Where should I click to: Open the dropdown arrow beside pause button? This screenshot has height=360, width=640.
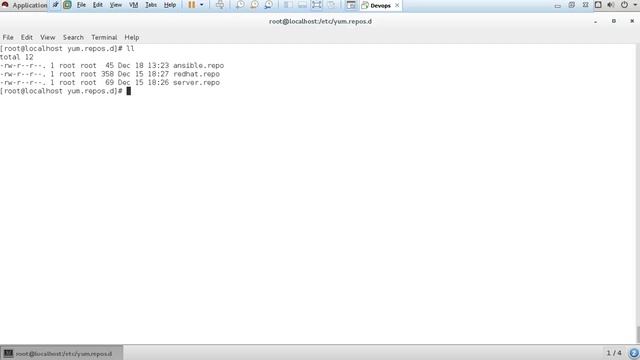pos(202,5)
